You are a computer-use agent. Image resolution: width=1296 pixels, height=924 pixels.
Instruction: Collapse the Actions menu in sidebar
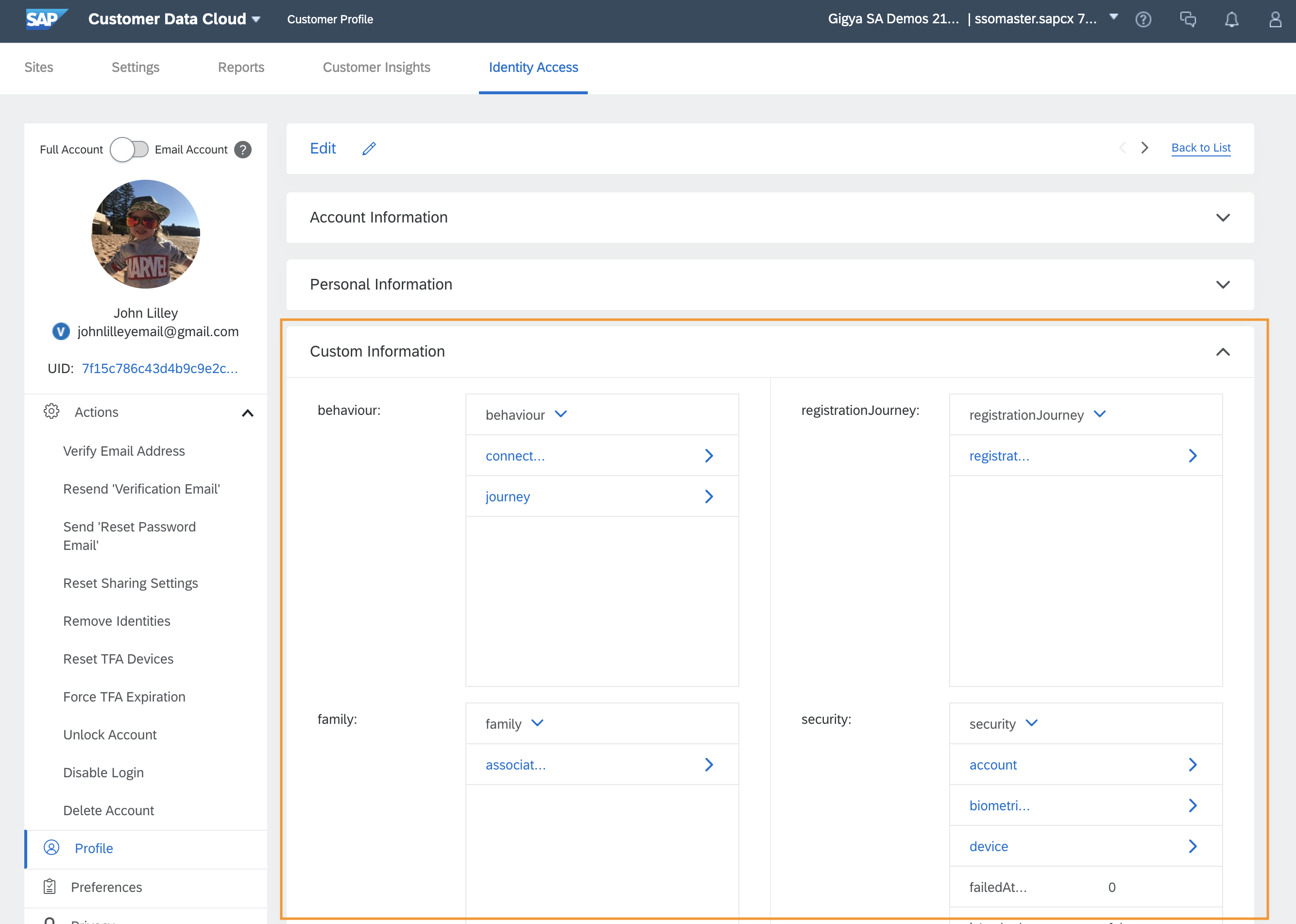point(247,413)
